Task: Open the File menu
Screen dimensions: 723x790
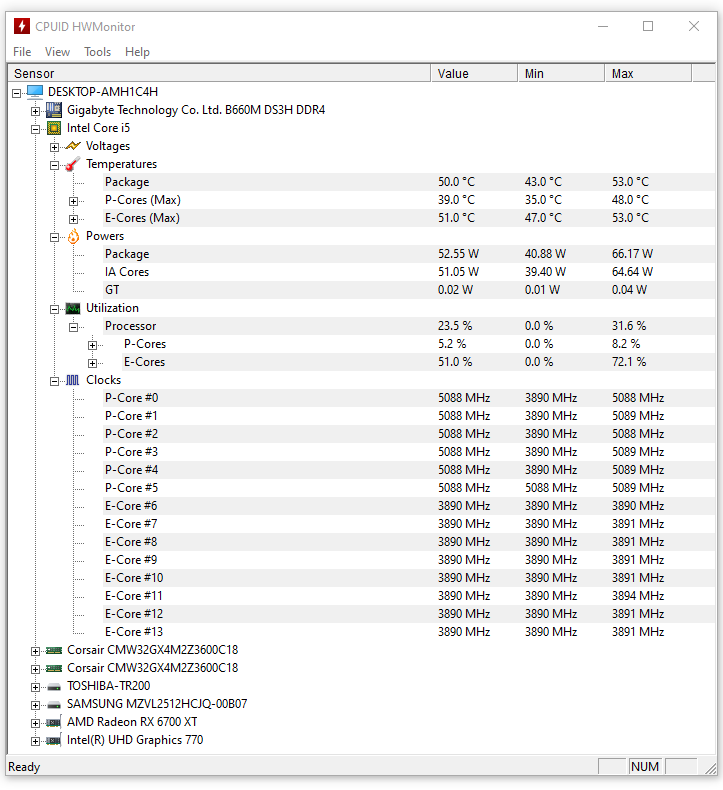Action: [22, 52]
